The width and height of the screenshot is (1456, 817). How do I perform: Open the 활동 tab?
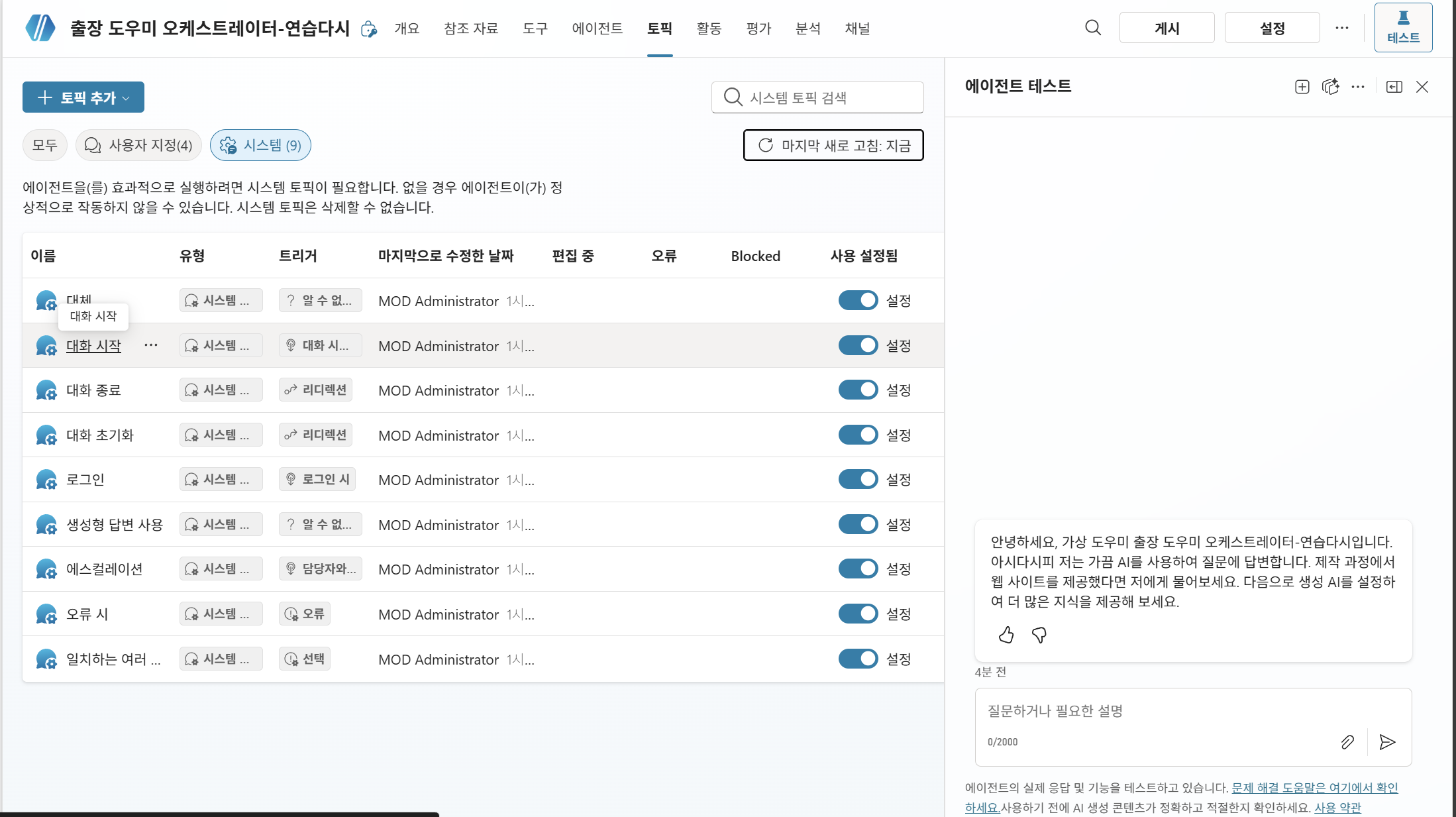[x=709, y=28]
